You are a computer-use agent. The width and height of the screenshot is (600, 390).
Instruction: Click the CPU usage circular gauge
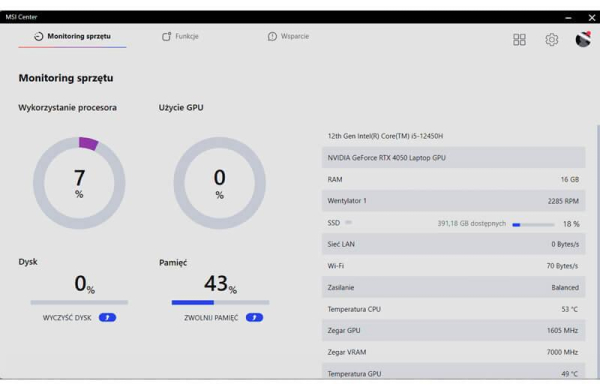[79, 183]
